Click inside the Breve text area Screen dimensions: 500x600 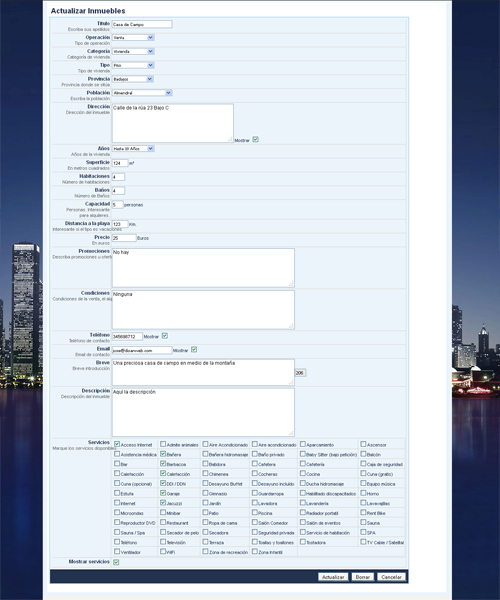(203, 372)
